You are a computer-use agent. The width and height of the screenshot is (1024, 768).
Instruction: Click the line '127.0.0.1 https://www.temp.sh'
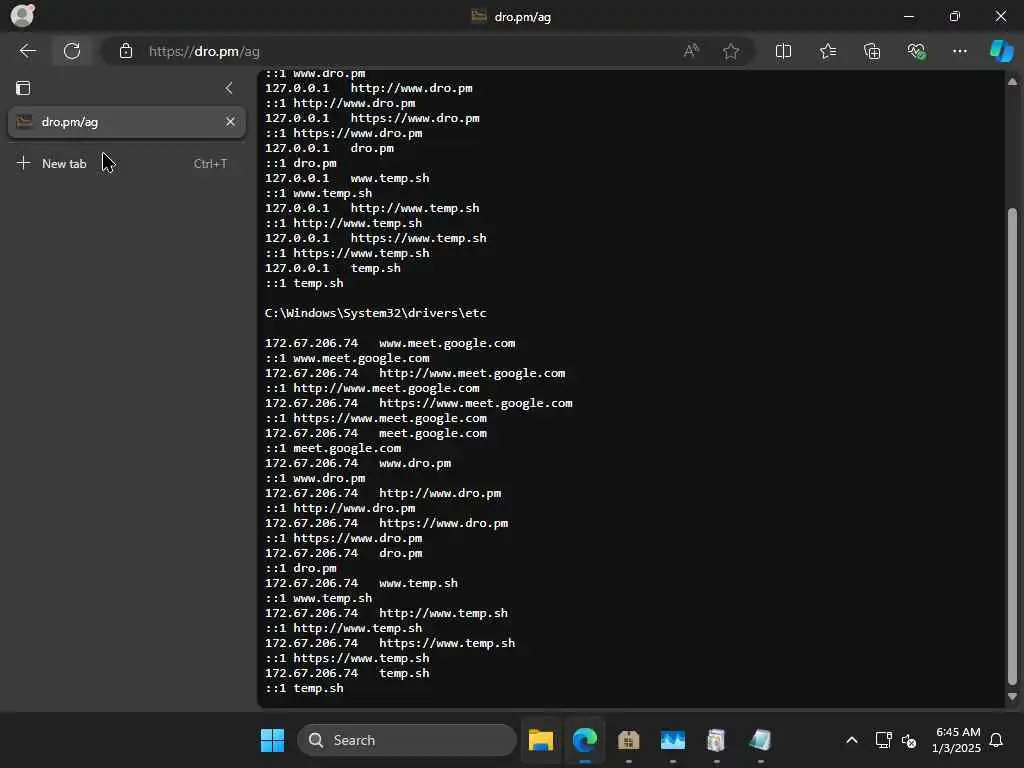[376, 238]
